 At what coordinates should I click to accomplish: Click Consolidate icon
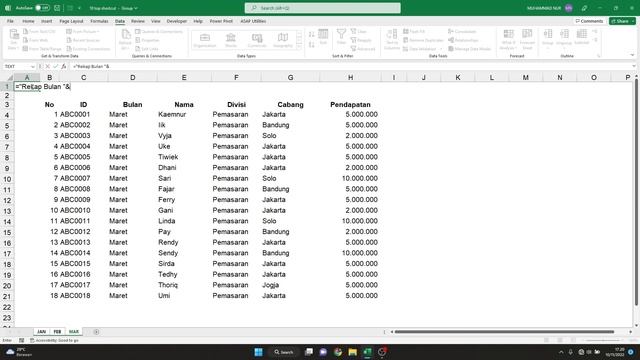click(x=451, y=31)
